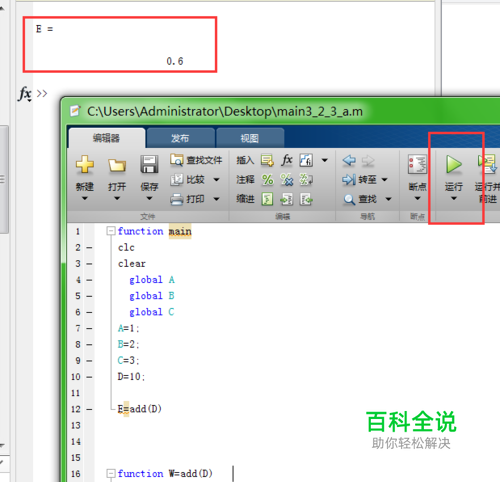The image size is (500, 482).
Task: Click the command window scrollbar up arrow
Action: point(2,7)
